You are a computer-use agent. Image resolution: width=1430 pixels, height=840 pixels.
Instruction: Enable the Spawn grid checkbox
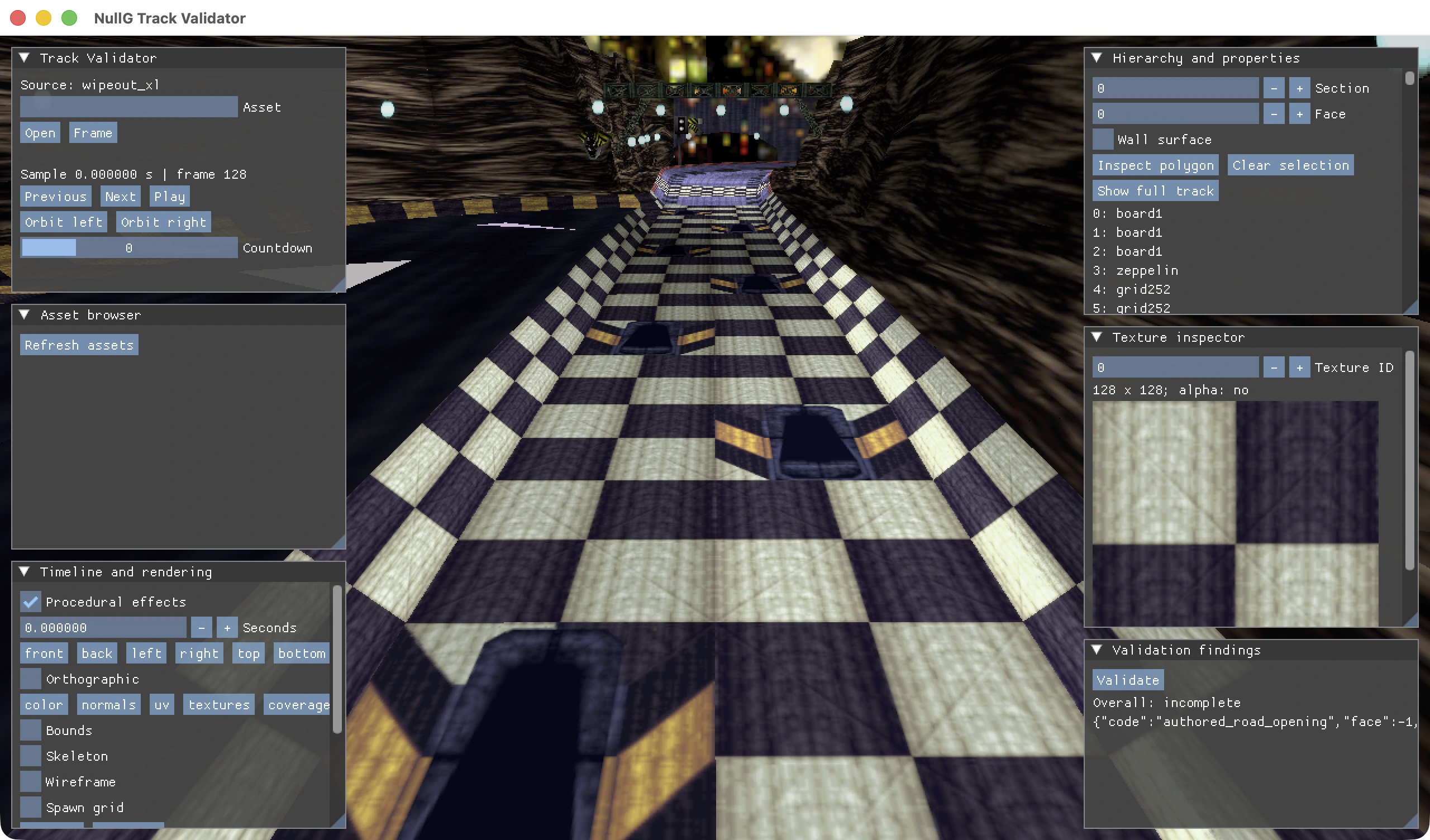coord(31,807)
